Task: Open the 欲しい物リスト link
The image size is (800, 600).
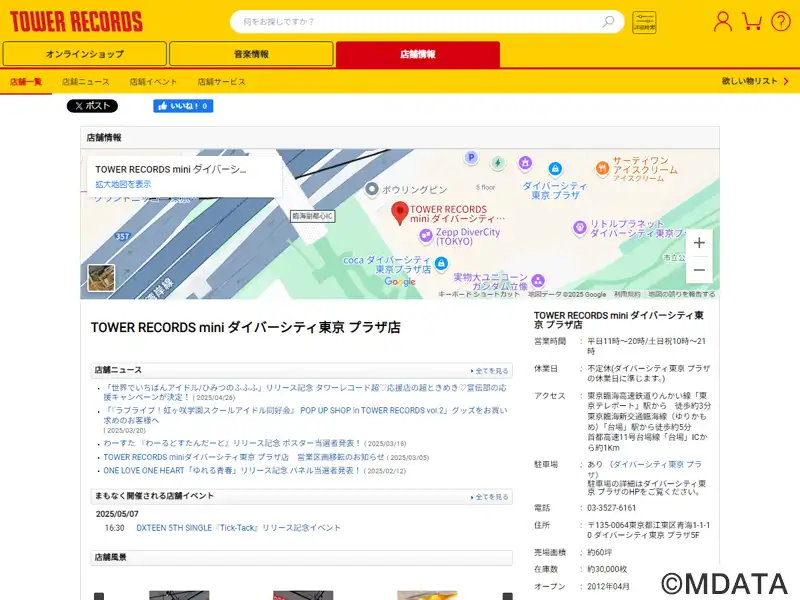Action: (x=755, y=81)
